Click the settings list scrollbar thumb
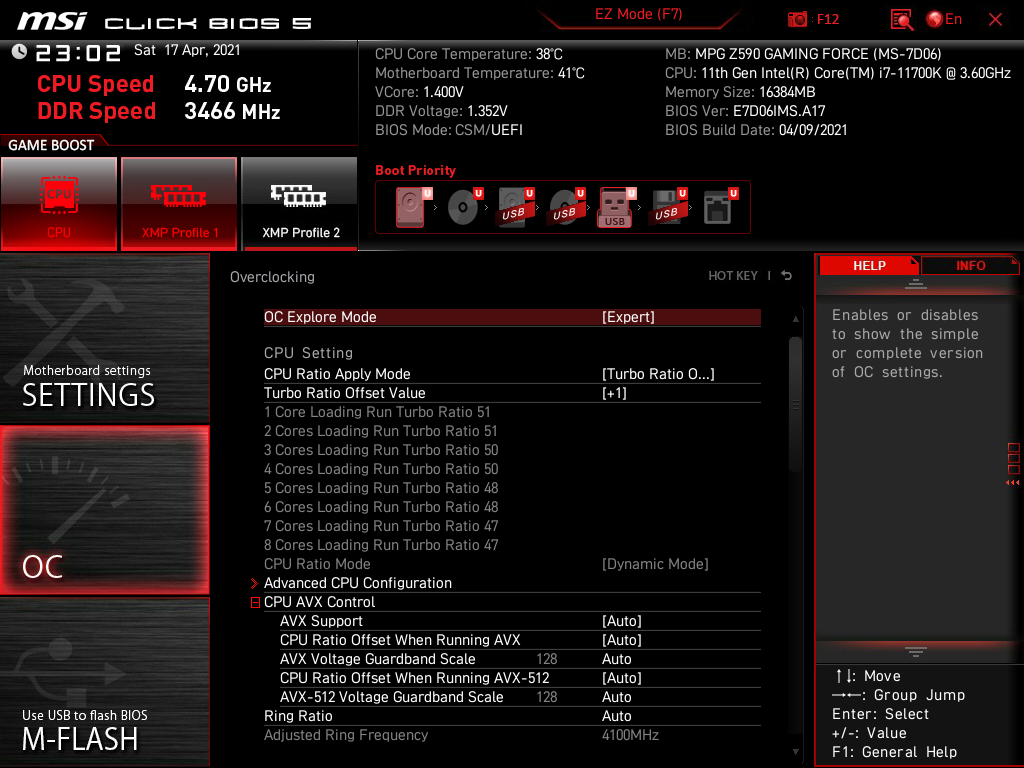 (795, 404)
